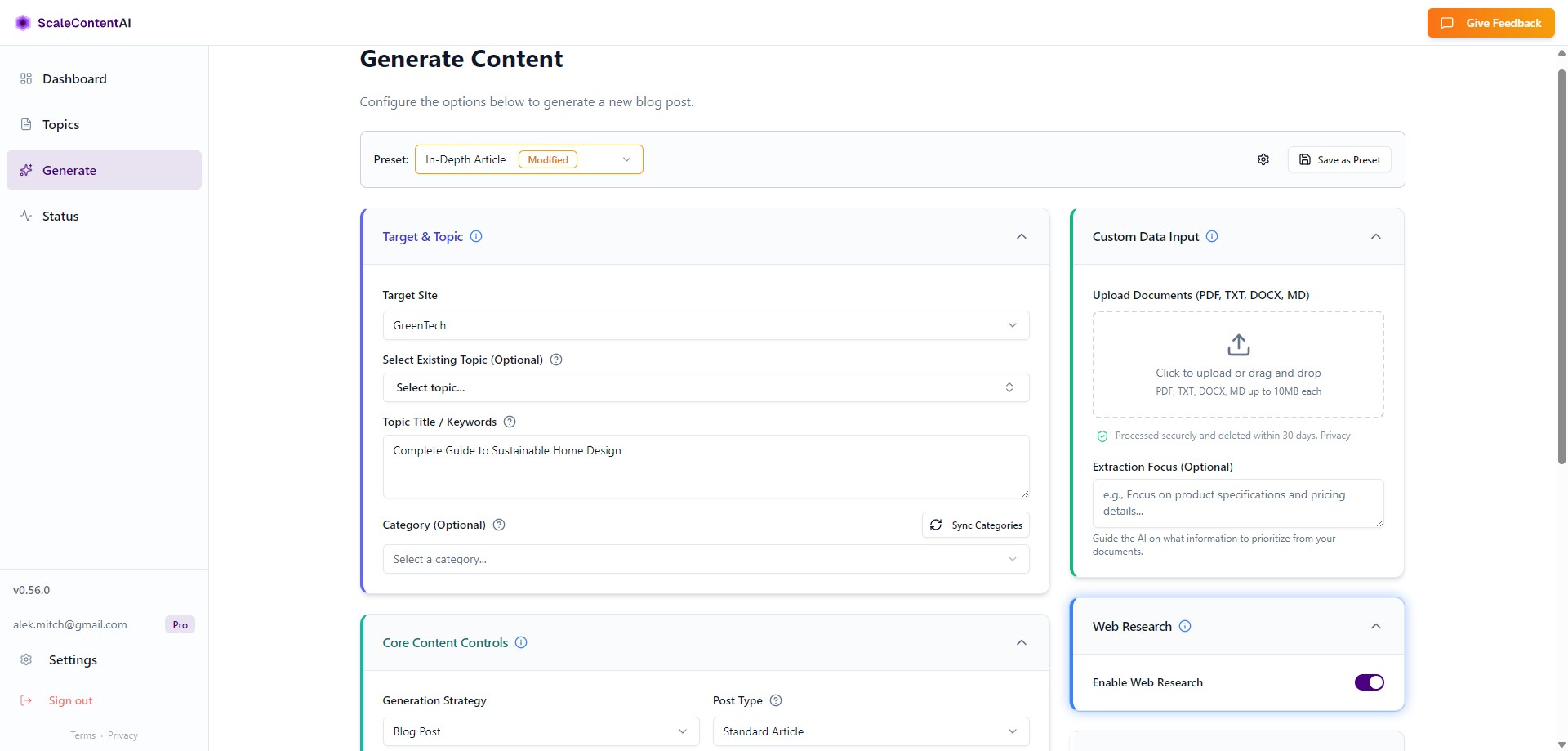Screen dimensions: 1568x751
Task: Click help icon next to Category (Optional)
Action: click(x=499, y=525)
